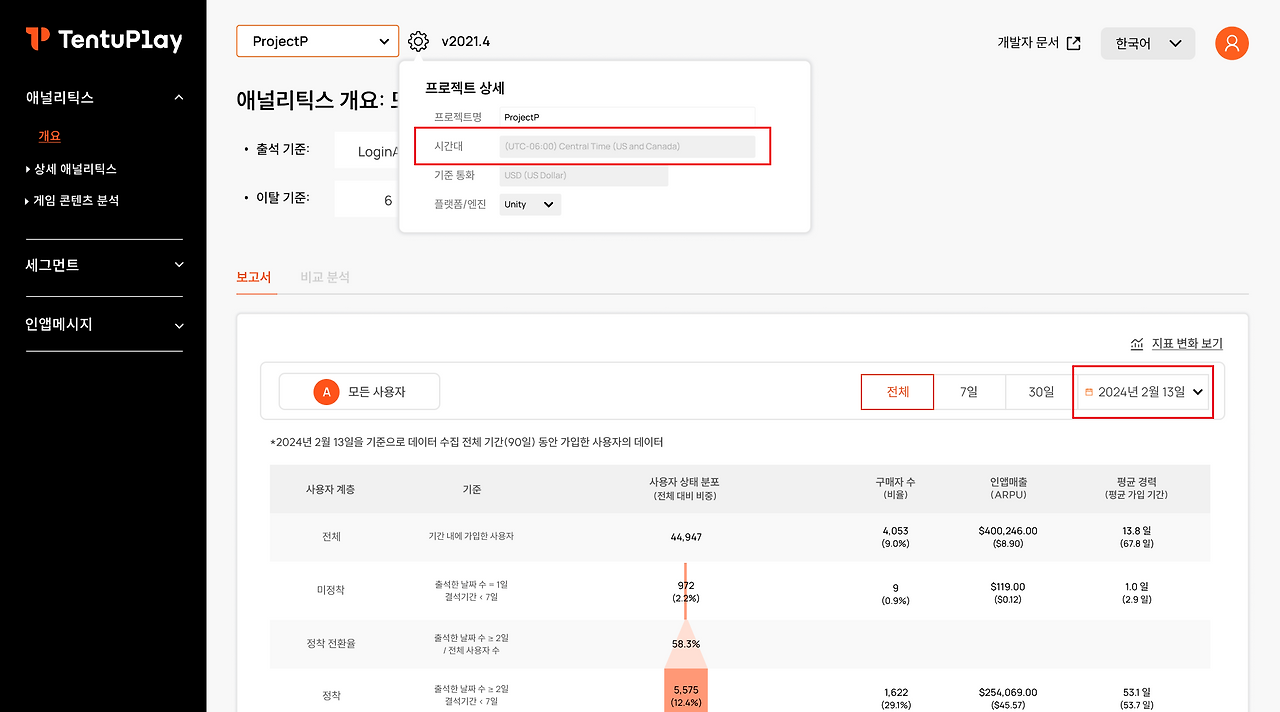Open the ProjectP project dropdown
The image size is (1280, 712).
(x=317, y=41)
